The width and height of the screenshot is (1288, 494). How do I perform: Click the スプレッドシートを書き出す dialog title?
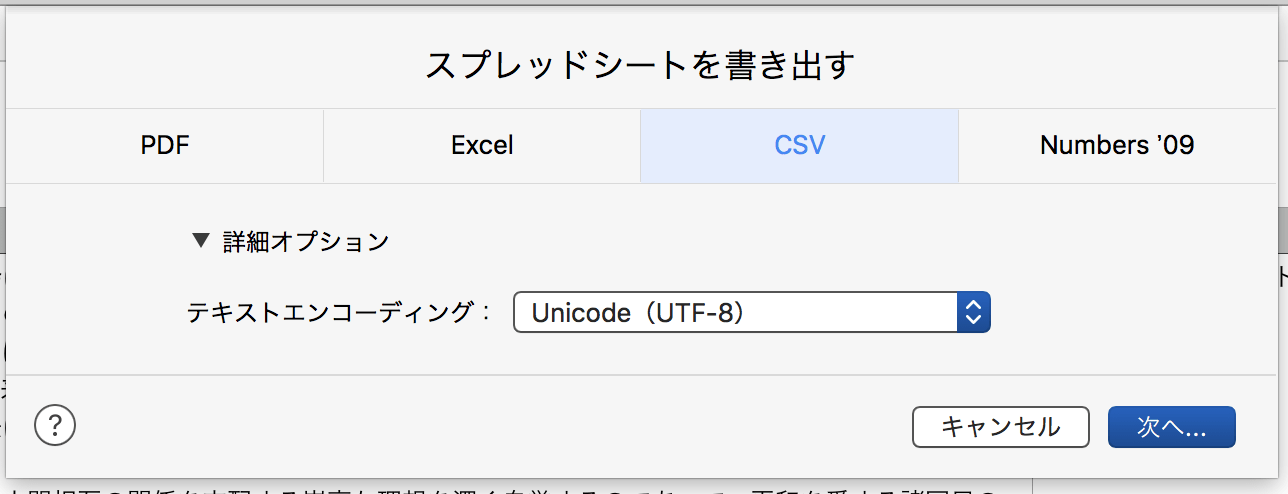point(641,66)
